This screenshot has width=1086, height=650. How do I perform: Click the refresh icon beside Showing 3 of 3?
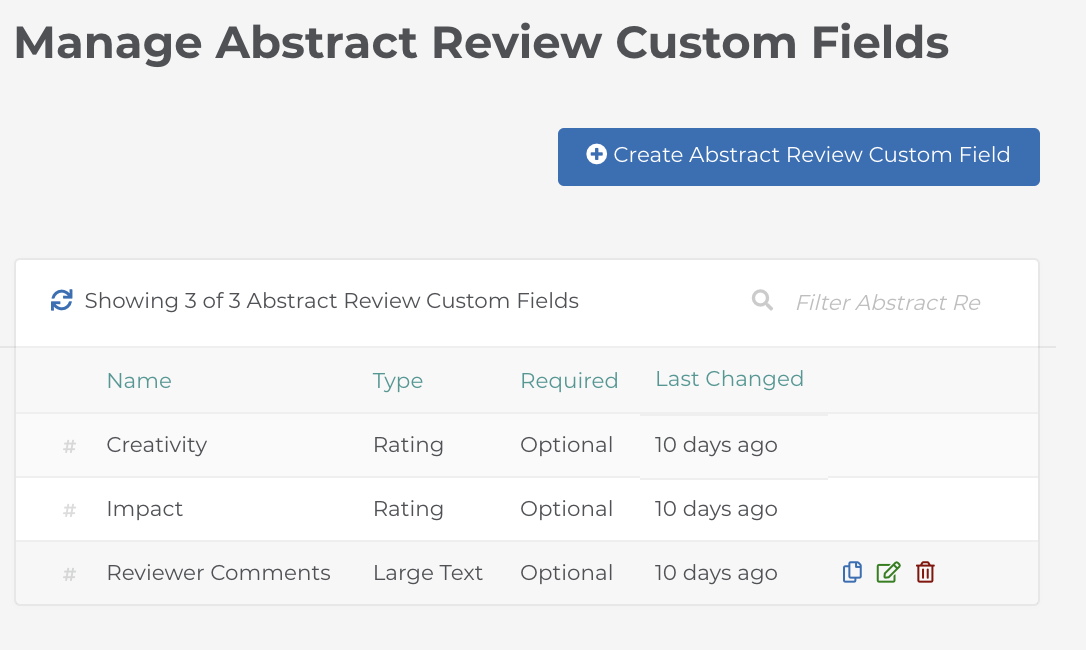(x=62, y=300)
